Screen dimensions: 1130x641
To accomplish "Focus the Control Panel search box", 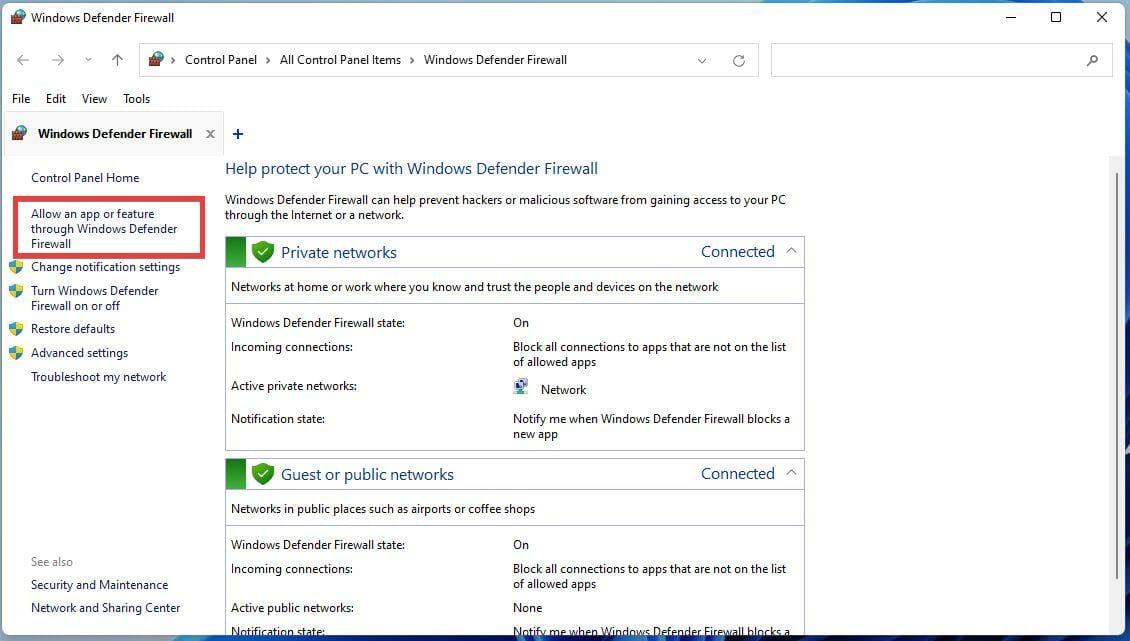I will pyautogui.click(x=941, y=60).
